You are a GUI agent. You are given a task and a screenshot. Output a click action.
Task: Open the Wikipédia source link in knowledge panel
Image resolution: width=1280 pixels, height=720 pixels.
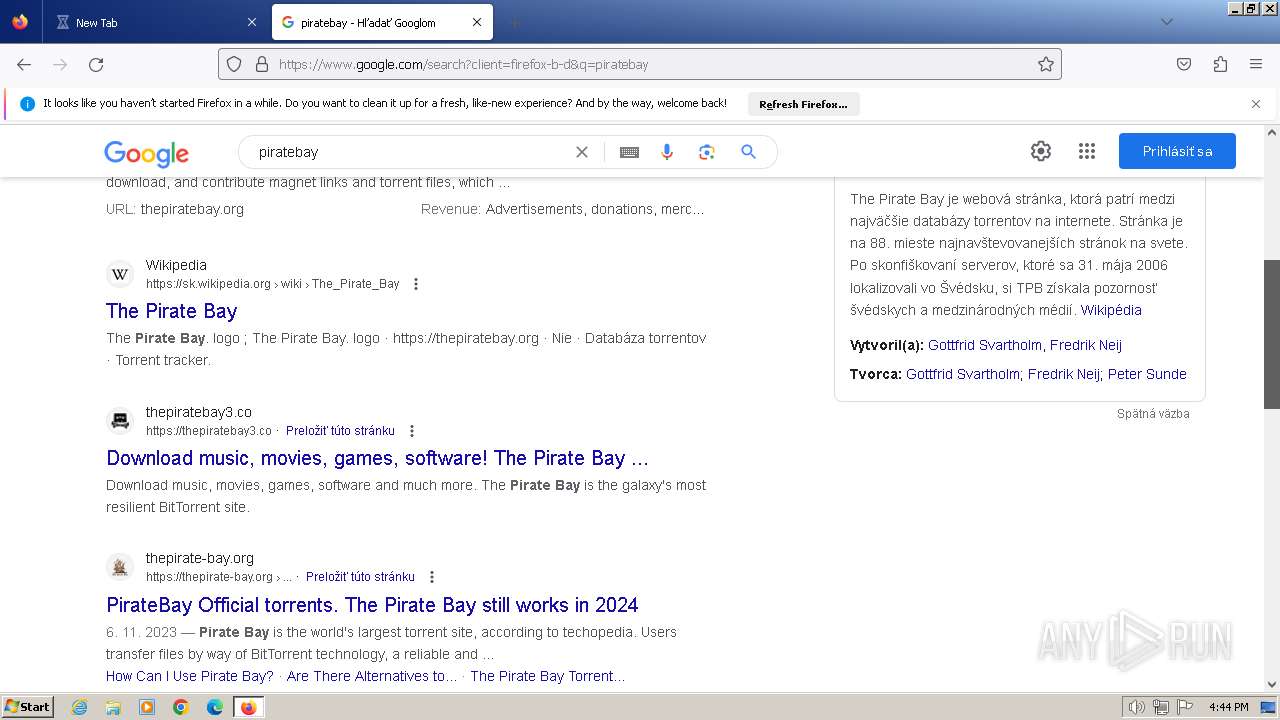pyautogui.click(x=1111, y=310)
